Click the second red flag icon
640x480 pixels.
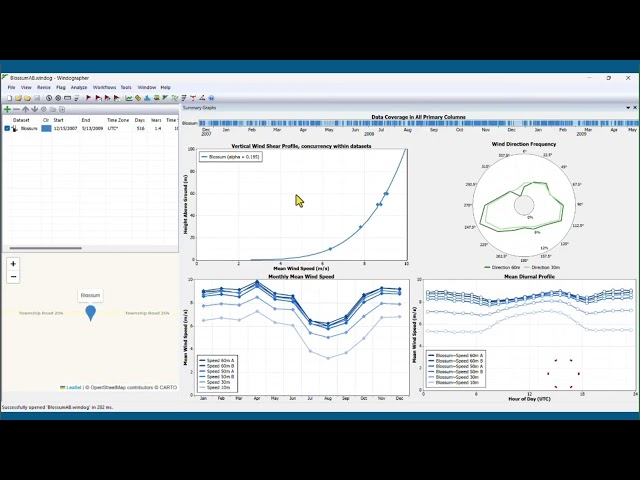click(98, 98)
